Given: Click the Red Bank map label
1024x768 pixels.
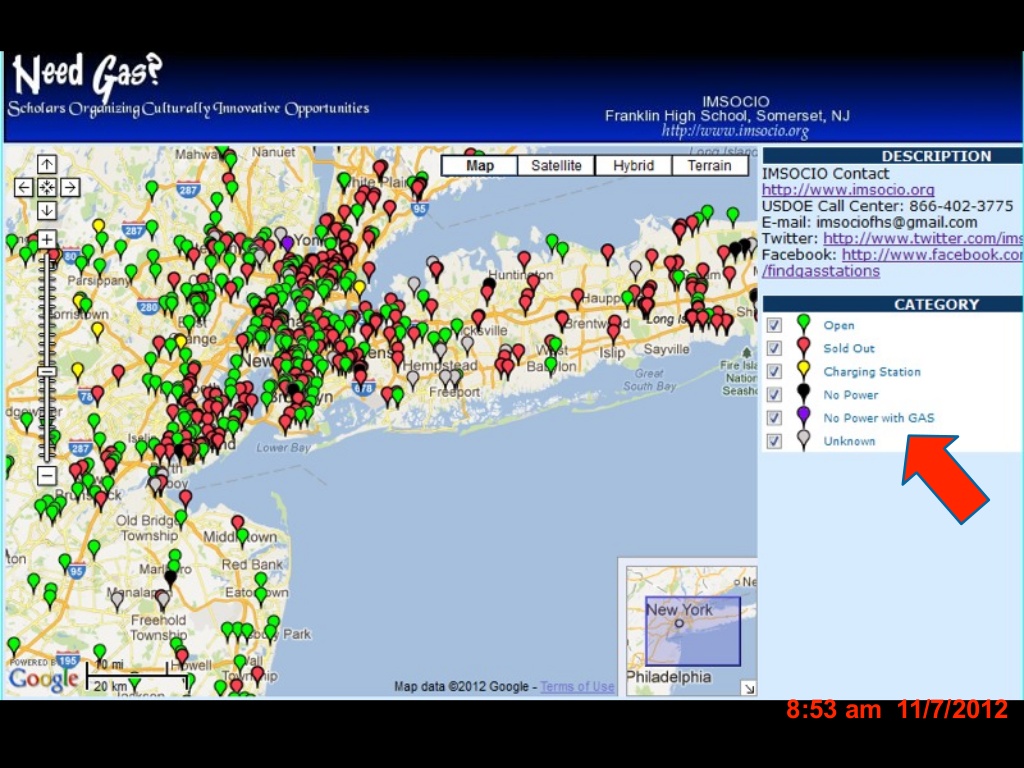Looking at the screenshot, I should coord(252,564).
